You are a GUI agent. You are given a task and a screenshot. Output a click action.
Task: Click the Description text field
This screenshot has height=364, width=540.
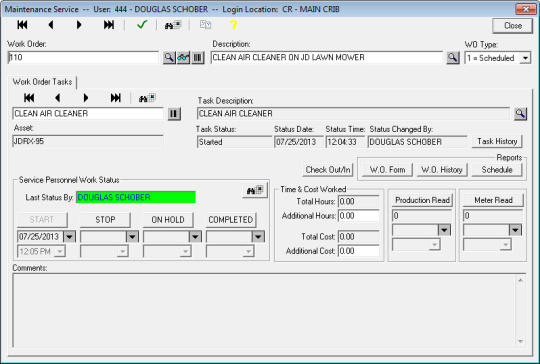(x=327, y=58)
